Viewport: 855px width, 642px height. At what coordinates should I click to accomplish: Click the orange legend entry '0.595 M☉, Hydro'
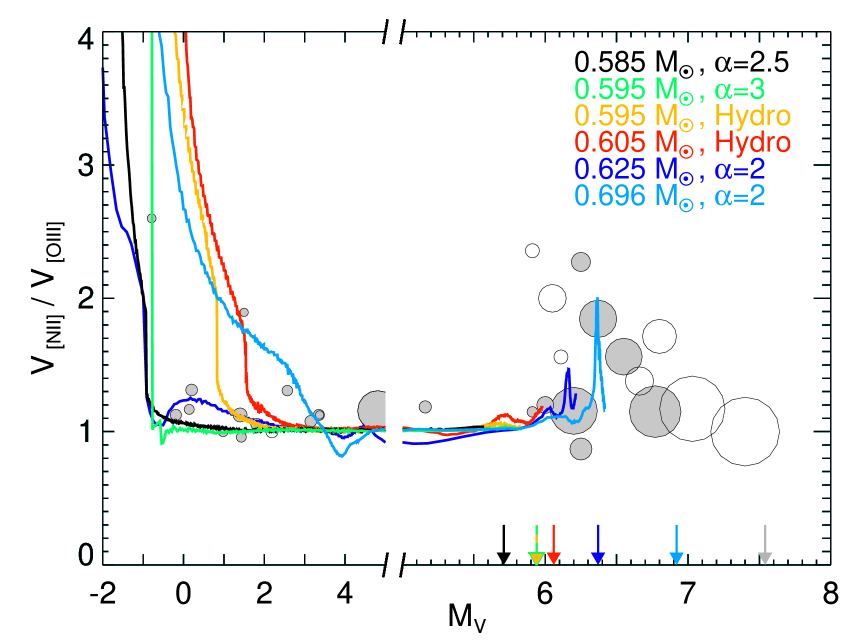click(x=683, y=116)
